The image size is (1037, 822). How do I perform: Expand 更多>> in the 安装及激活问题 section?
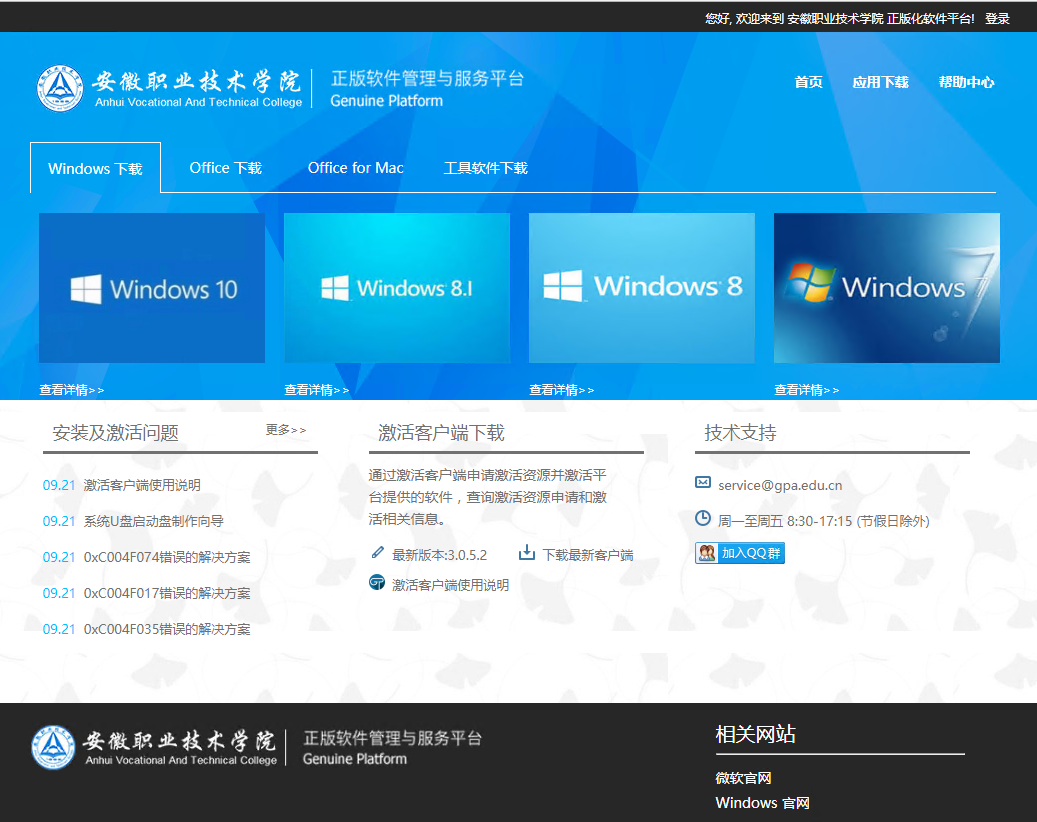tap(286, 430)
